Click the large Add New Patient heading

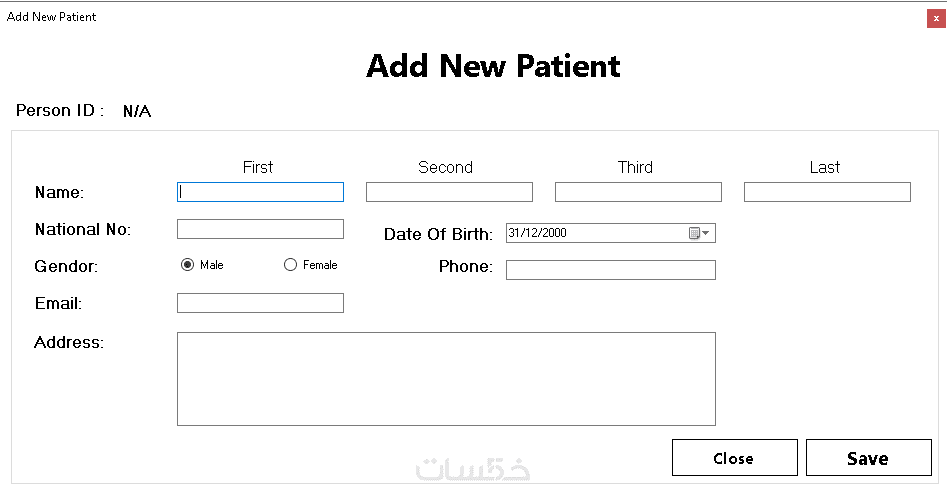[x=493, y=66]
